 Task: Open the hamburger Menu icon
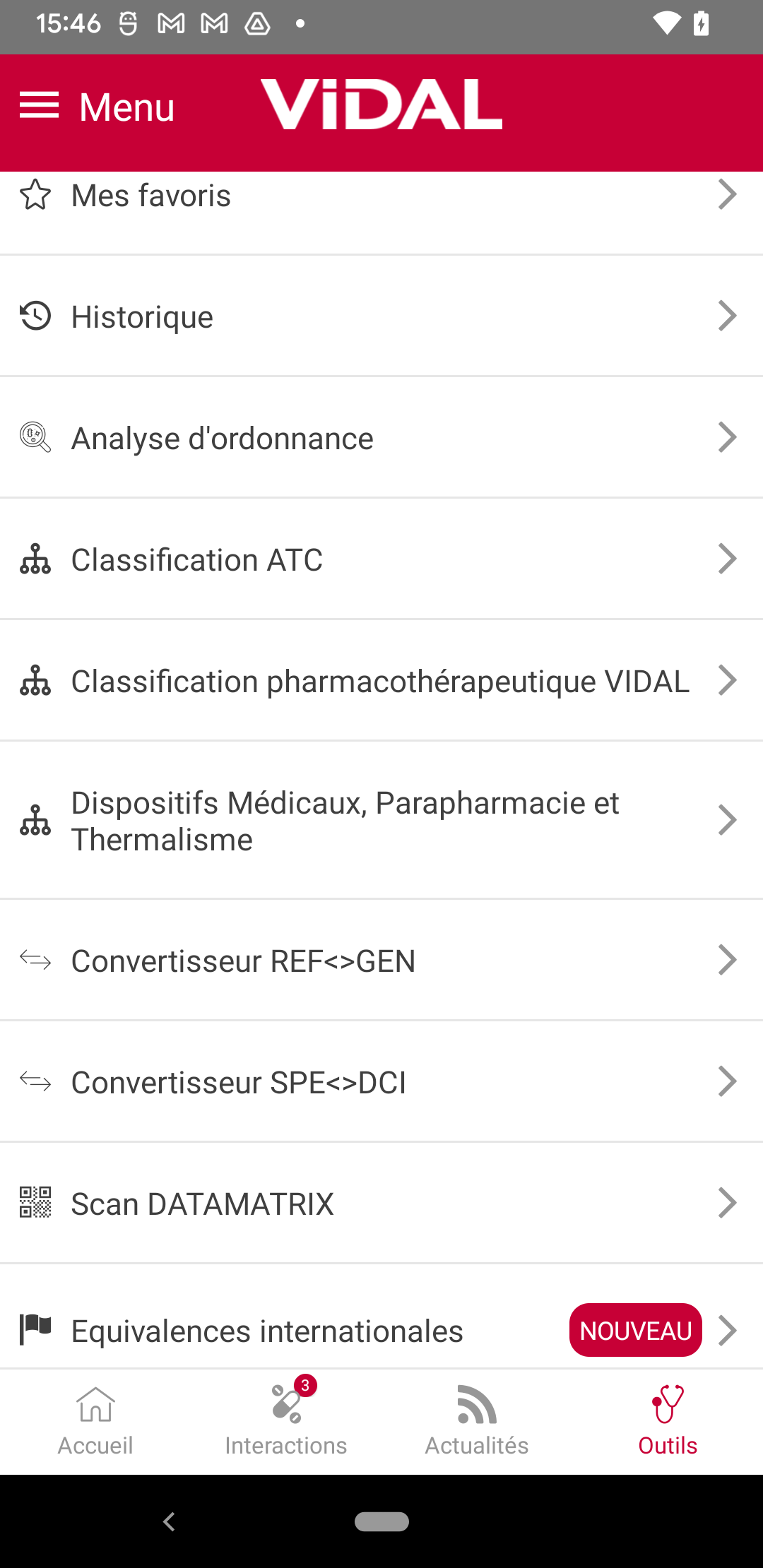[39, 105]
